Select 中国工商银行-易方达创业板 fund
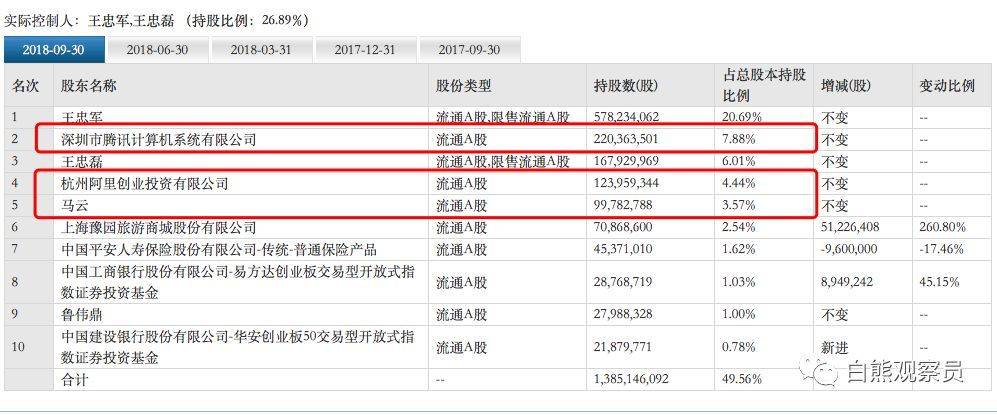997x415 pixels. click(x=238, y=282)
